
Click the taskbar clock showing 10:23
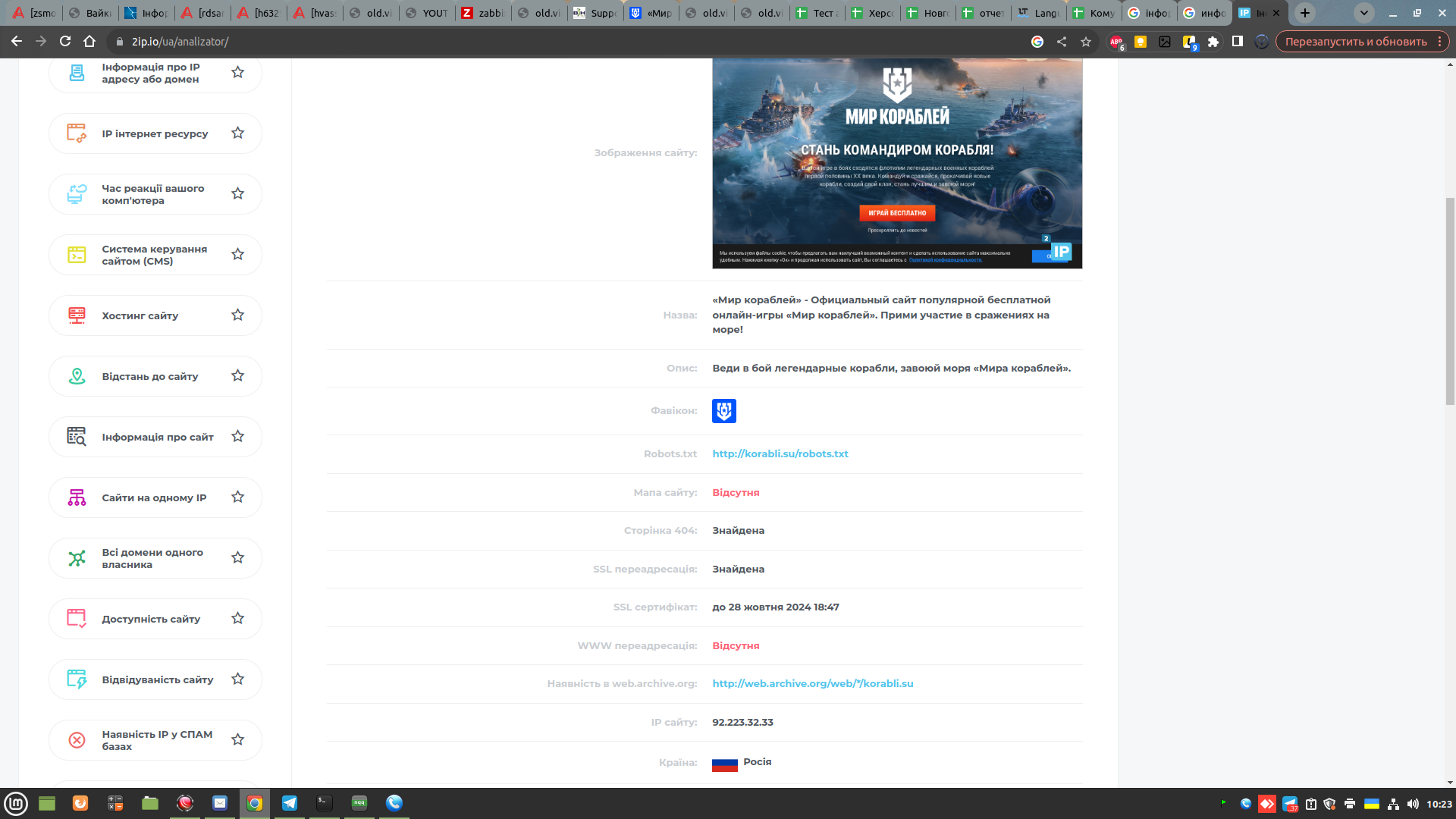1439,804
